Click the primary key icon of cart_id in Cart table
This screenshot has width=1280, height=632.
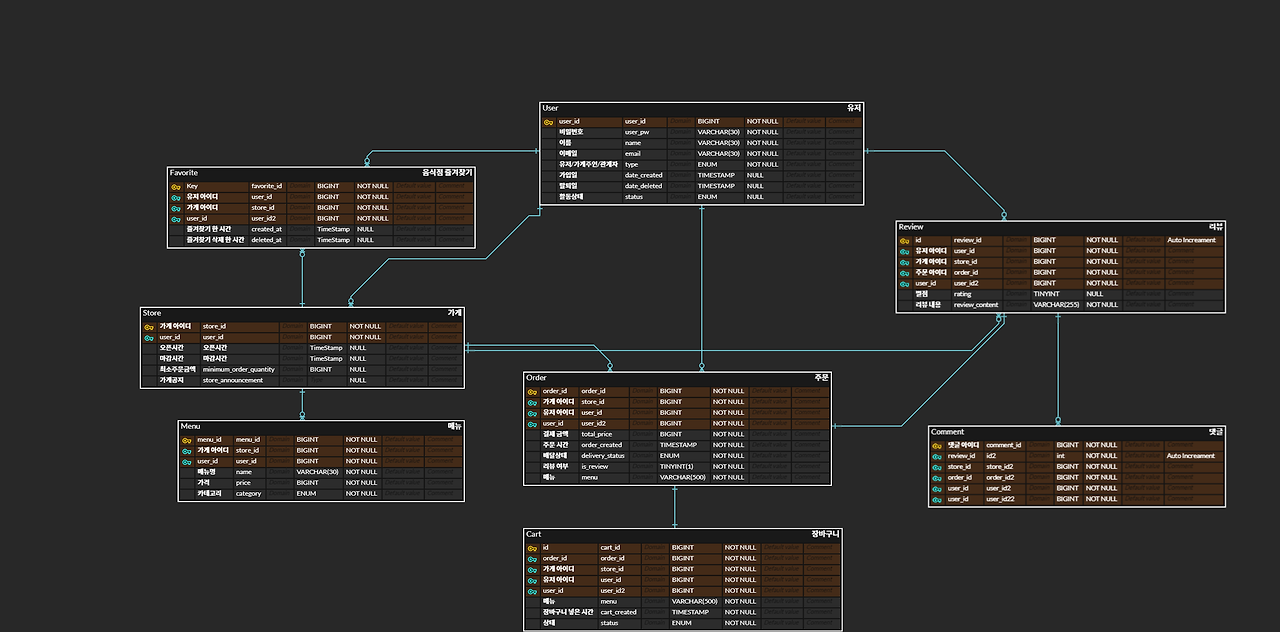(x=532, y=548)
